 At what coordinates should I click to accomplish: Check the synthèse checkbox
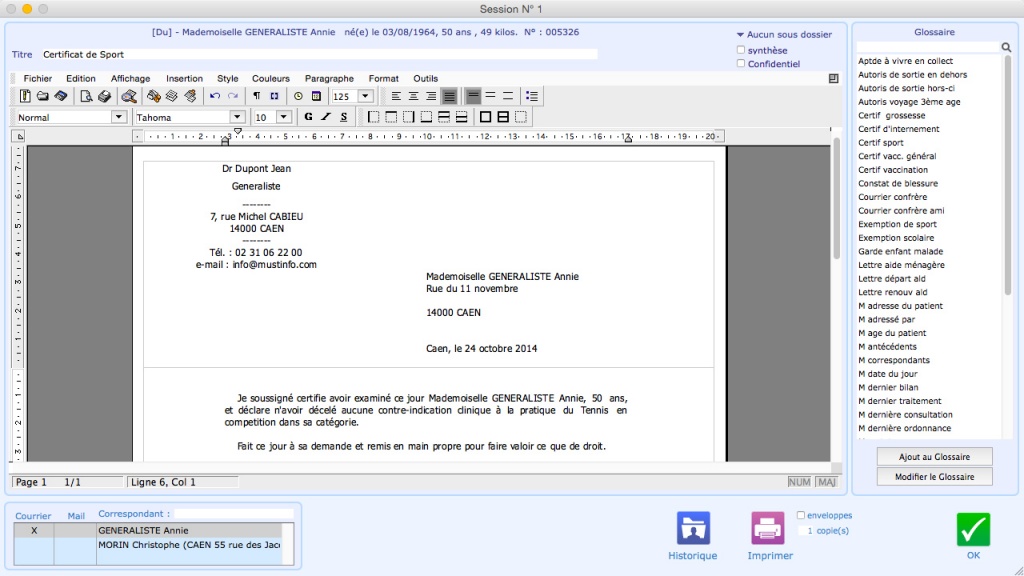point(741,50)
